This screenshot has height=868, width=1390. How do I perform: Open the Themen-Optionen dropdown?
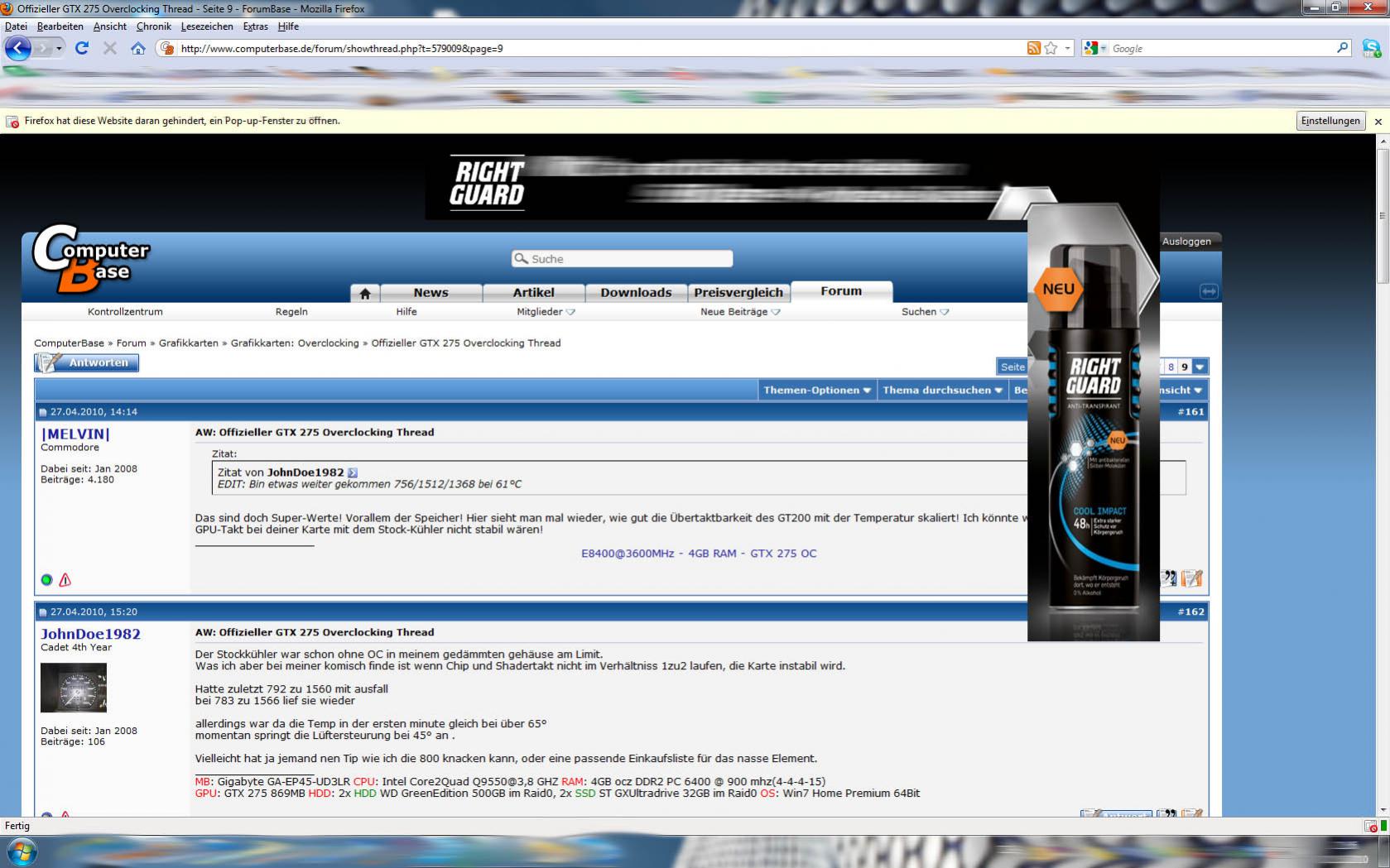817,390
